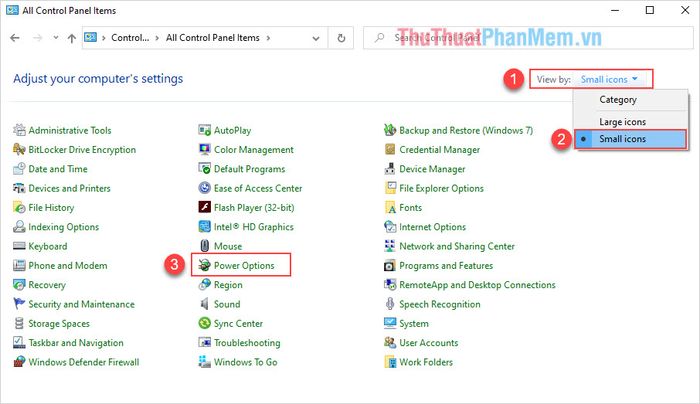The width and height of the screenshot is (700, 404).
Task: Click the Control Panel address bar icon
Action: point(91,37)
